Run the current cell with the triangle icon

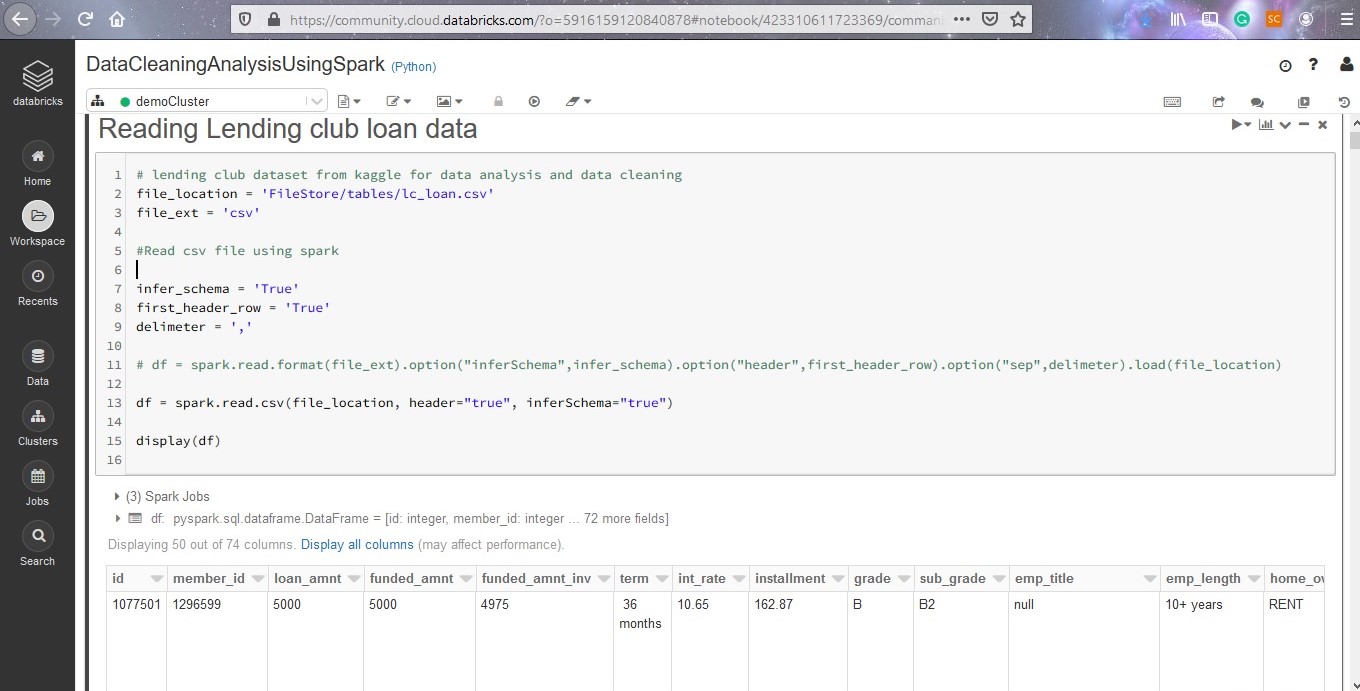pos(1237,125)
